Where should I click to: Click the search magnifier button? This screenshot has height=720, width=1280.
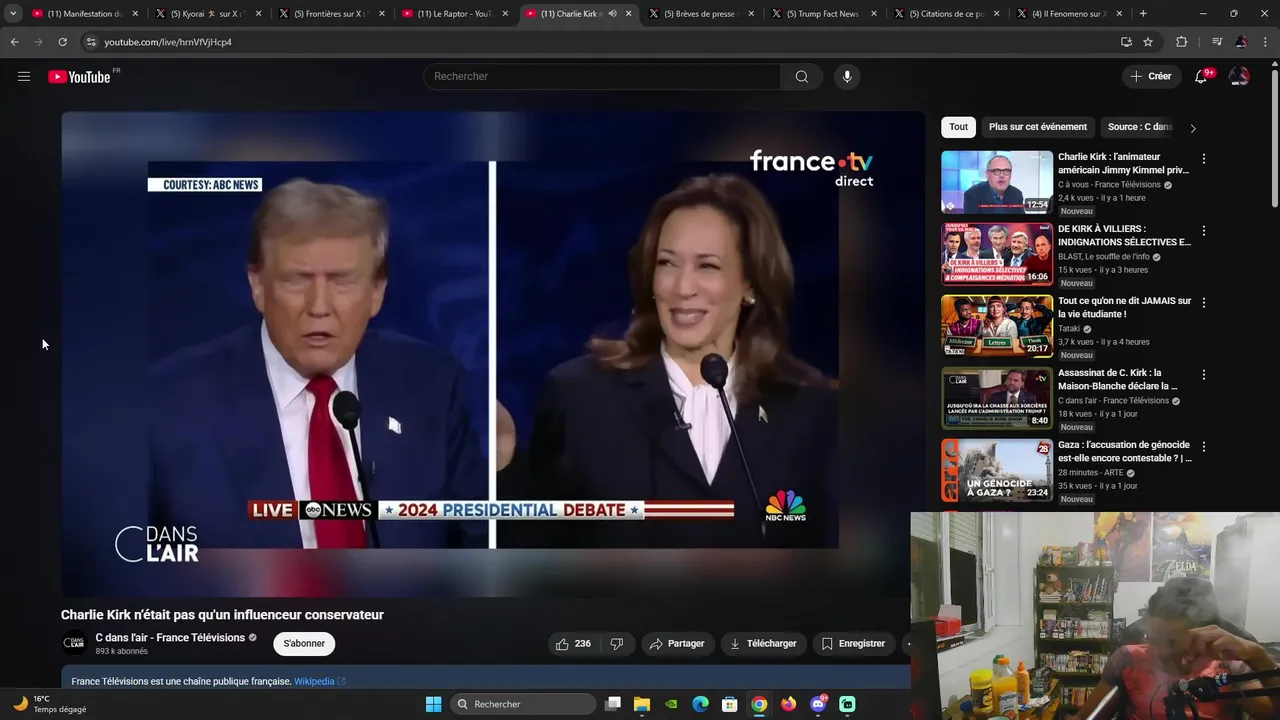click(802, 76)
